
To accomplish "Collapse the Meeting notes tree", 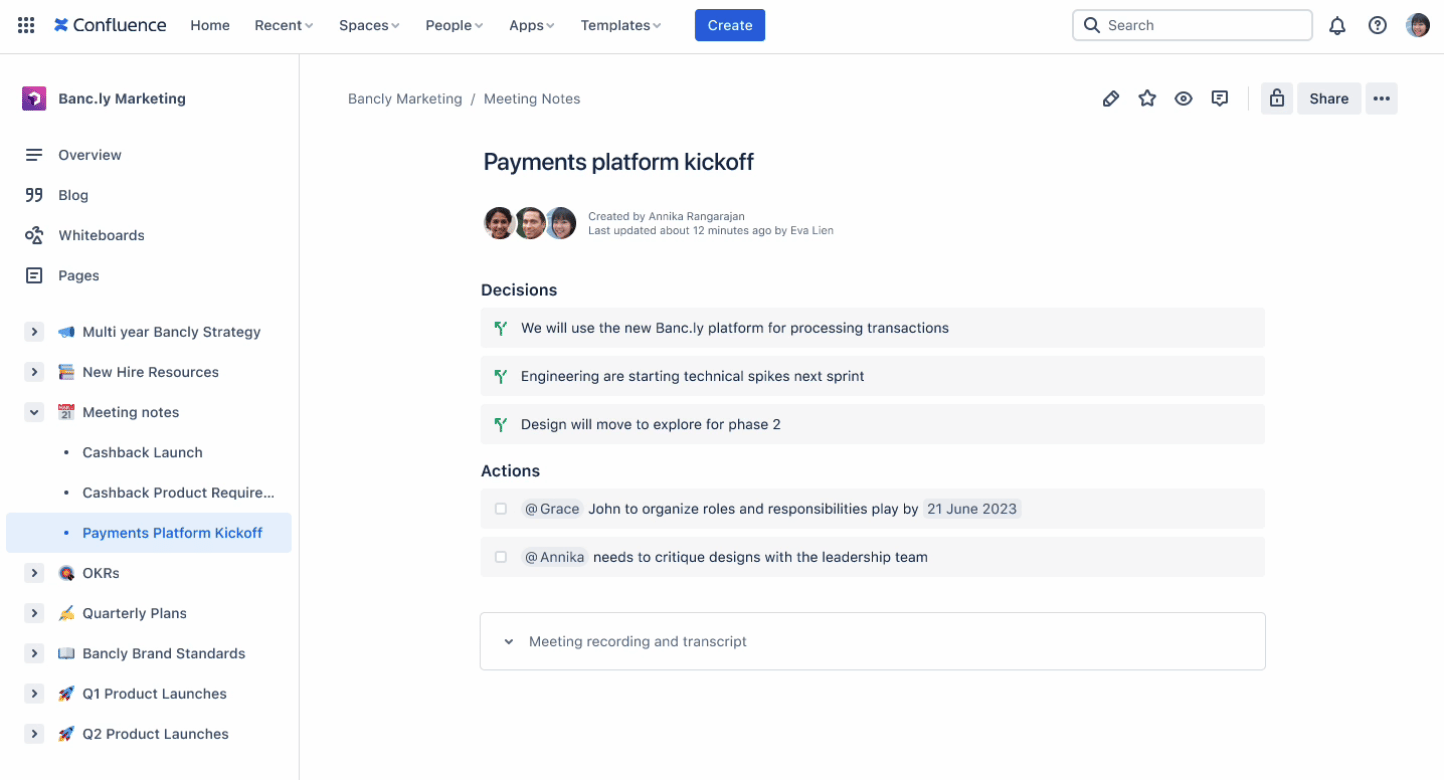I will point(33,411).
